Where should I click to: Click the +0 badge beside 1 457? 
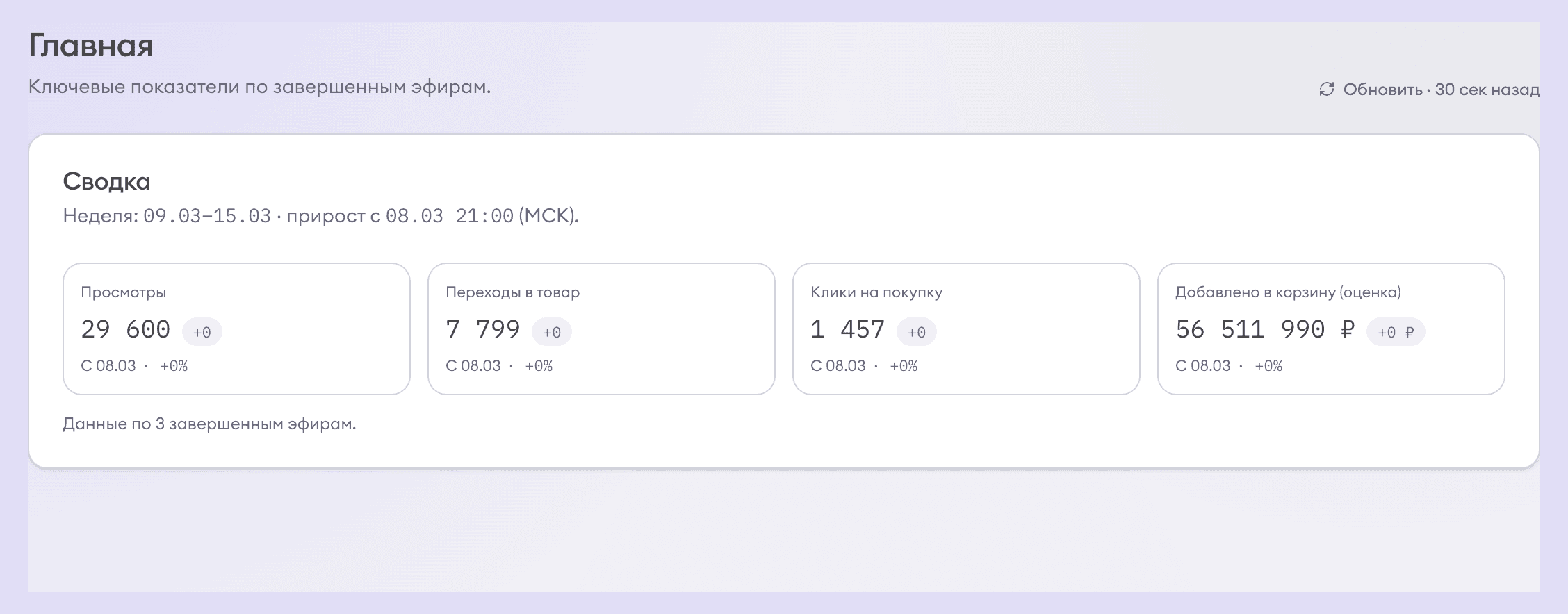click(916, 332)
